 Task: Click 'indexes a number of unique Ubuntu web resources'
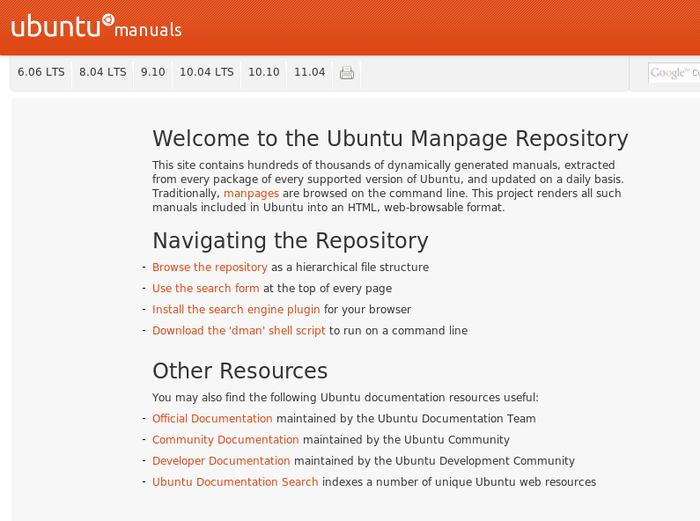[459, 482]
